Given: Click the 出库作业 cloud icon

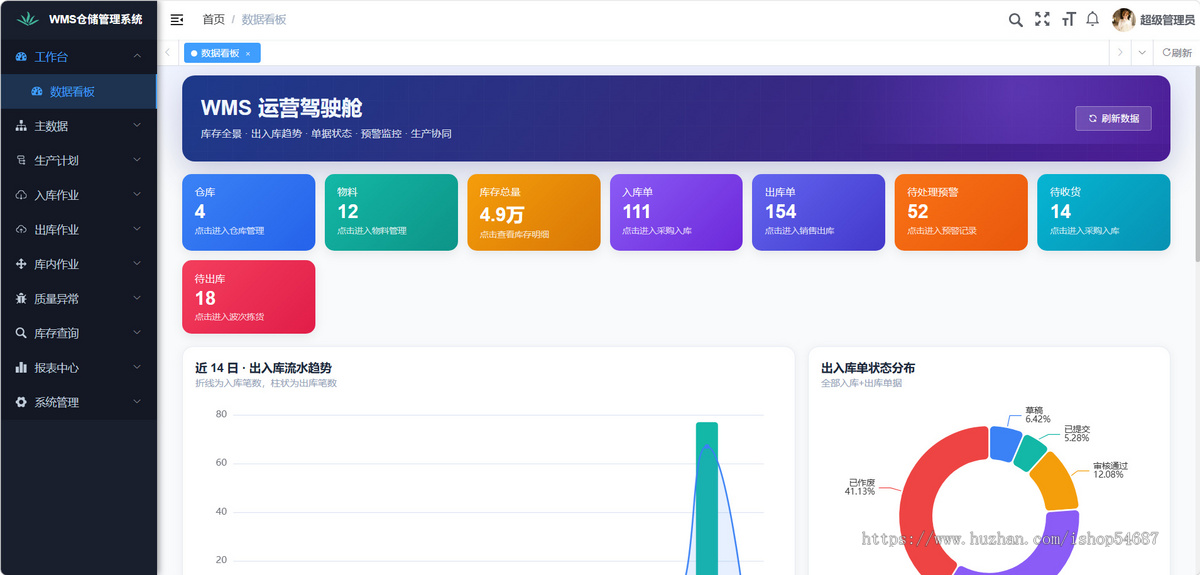Looking at the screenshot, I should (x=21, y=229).
